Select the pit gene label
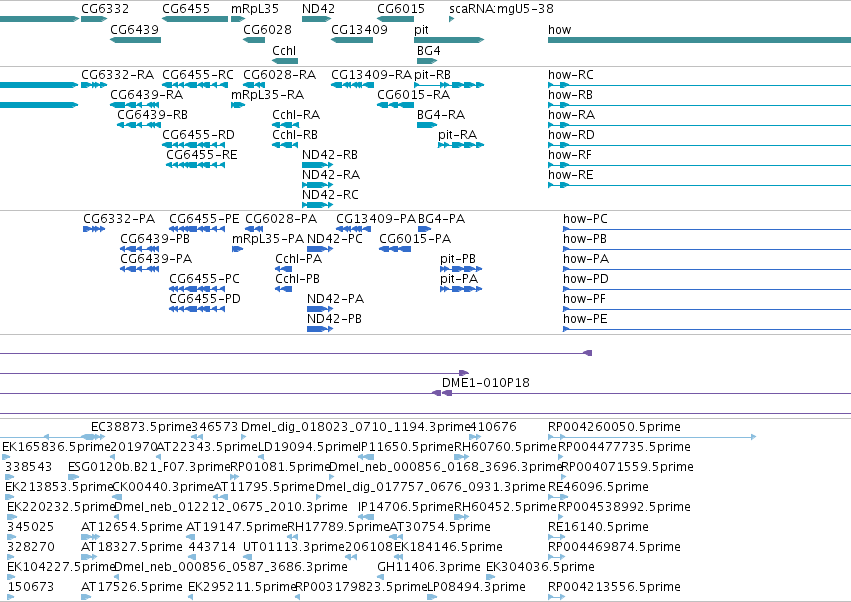This screenshot has height=602, width=851. pyautogui.click(x=421, y=29)
